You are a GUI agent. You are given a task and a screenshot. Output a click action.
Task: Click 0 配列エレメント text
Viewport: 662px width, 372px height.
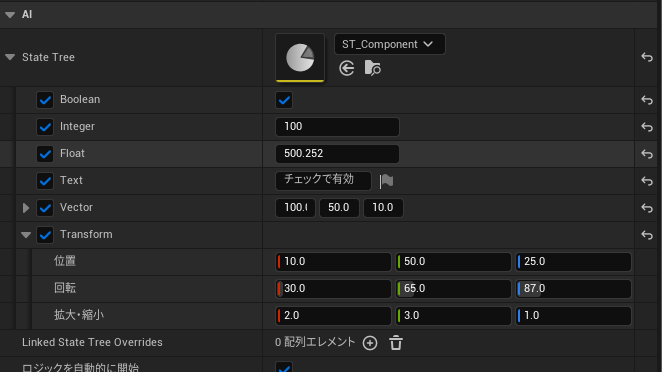[315, 342]
